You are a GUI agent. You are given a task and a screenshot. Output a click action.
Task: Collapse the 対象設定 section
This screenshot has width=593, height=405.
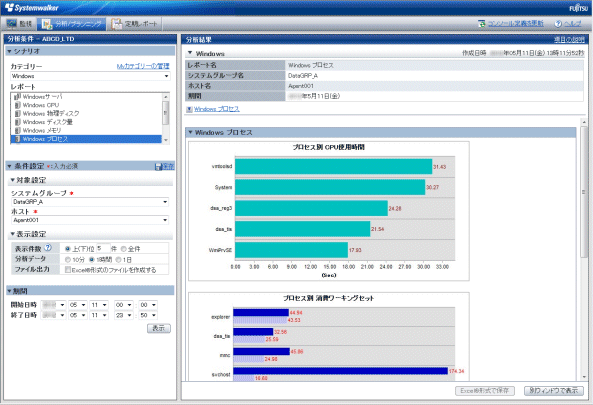click(12, 180)
